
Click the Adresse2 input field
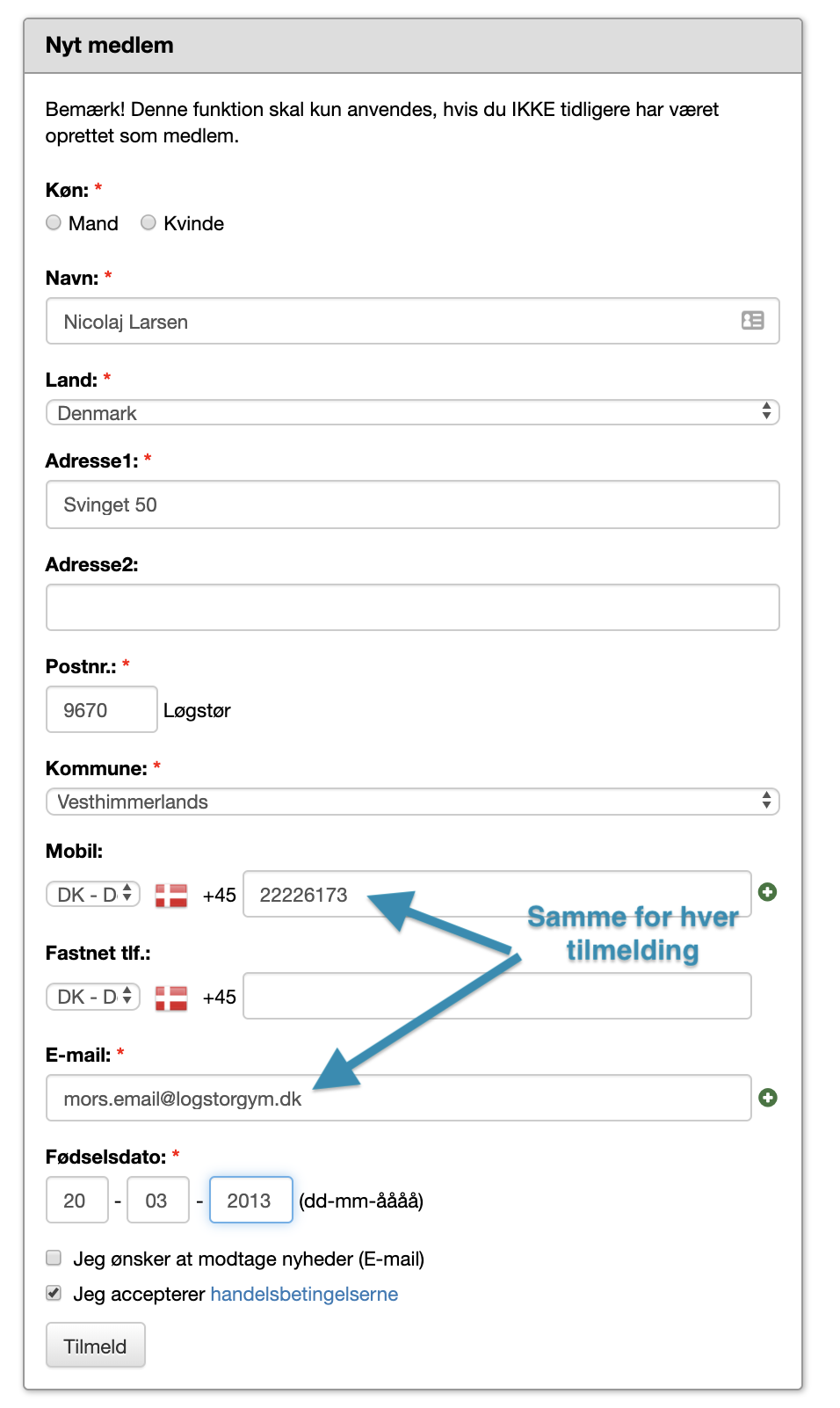pos(412,607)
